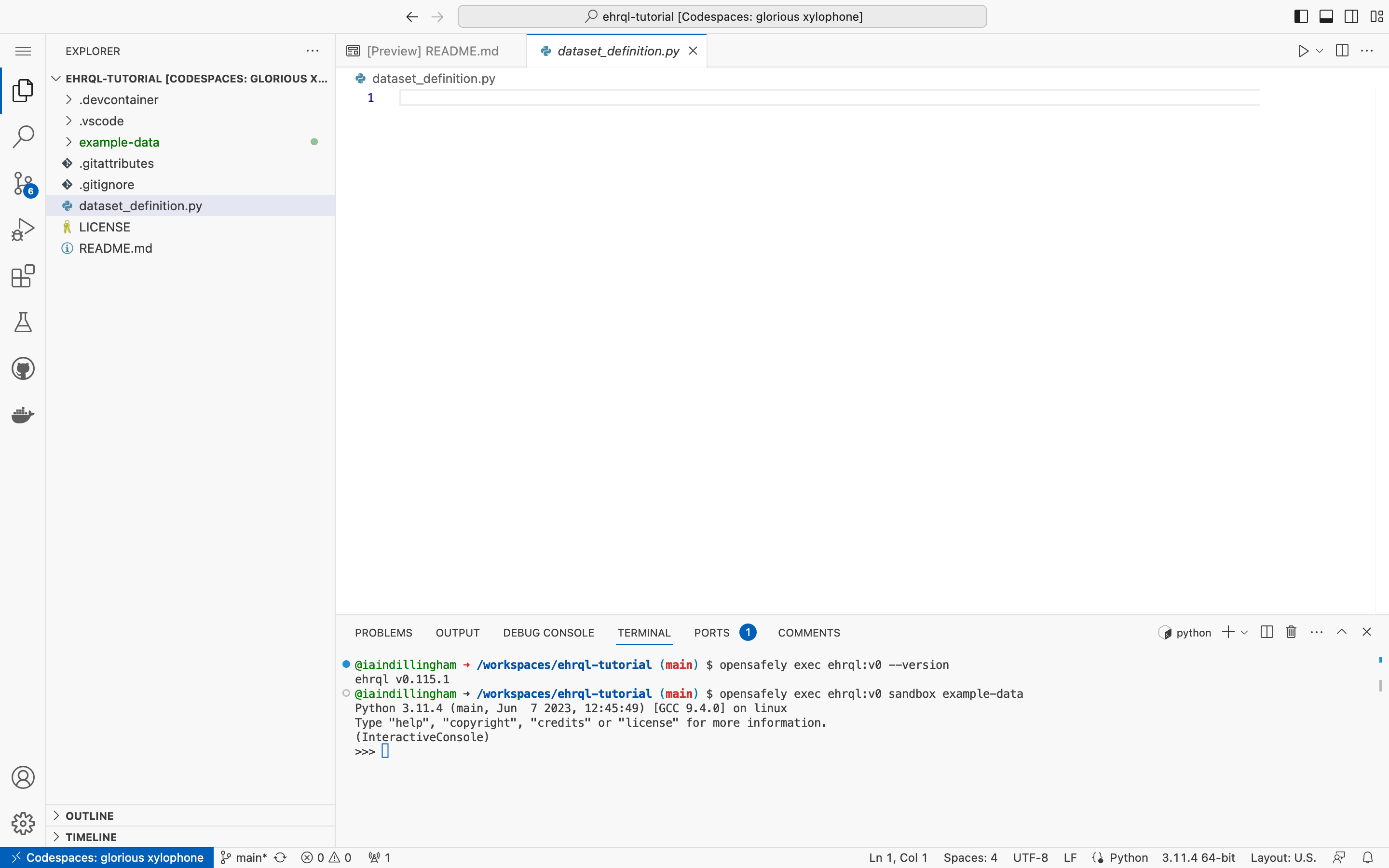Open editor More Actions menu
Screen dimensions: 1389x868
1367,51
